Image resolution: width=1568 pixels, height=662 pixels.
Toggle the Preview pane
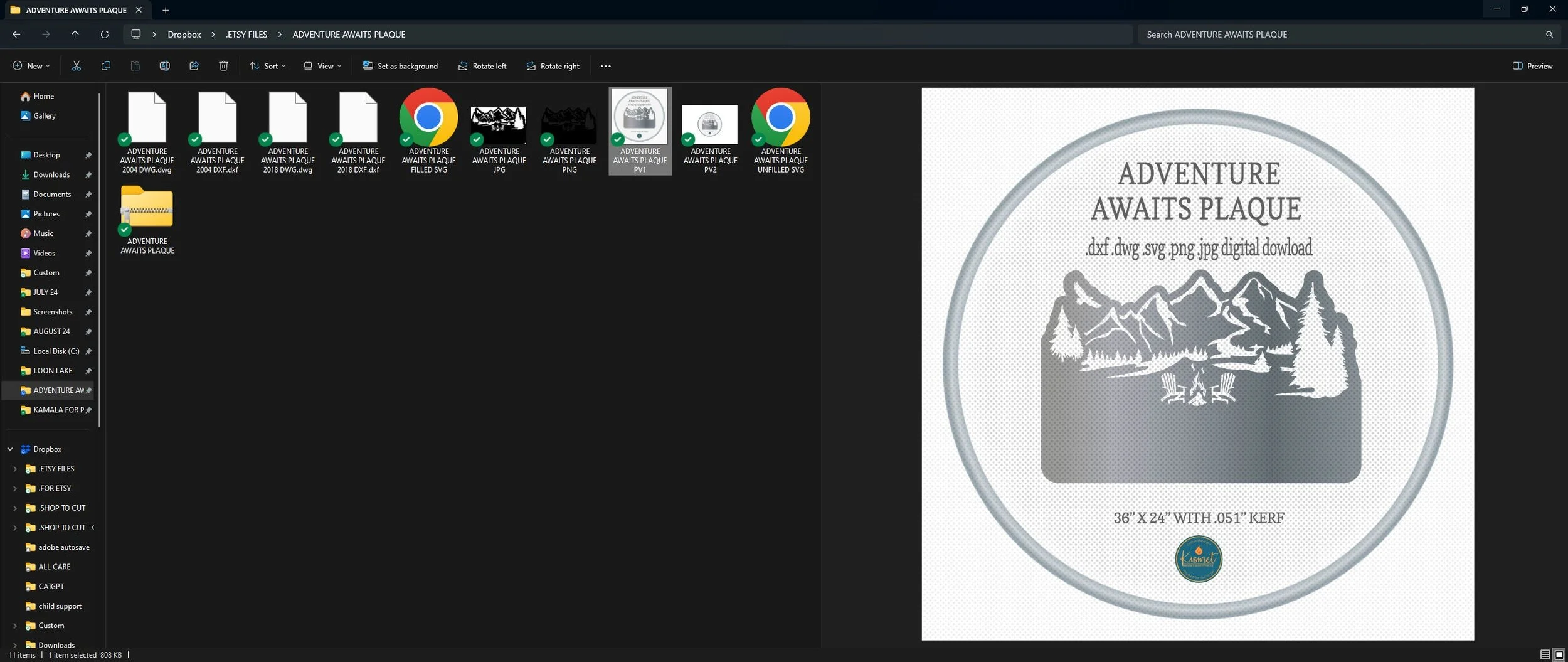click(x=1532, y=66)
